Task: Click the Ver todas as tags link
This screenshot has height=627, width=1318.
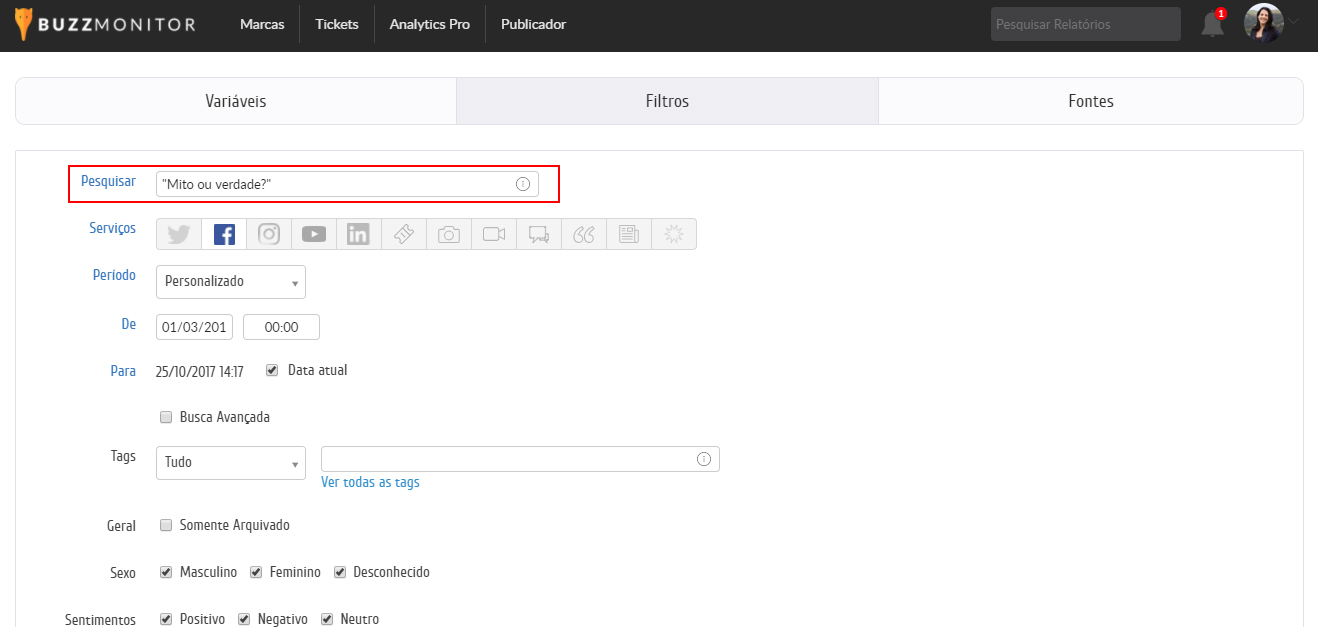Action: tap(370, 482)
